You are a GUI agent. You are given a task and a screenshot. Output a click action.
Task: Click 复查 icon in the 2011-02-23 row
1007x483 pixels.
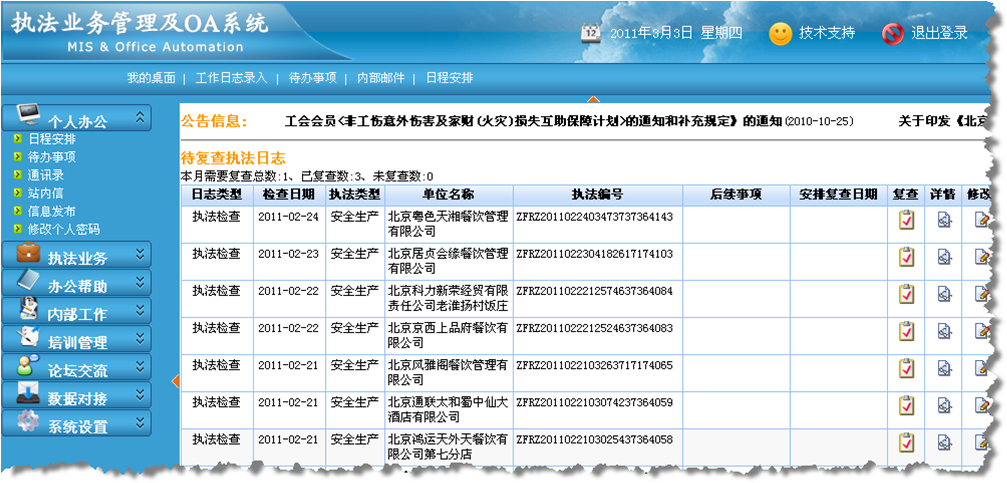coord(906,258)
